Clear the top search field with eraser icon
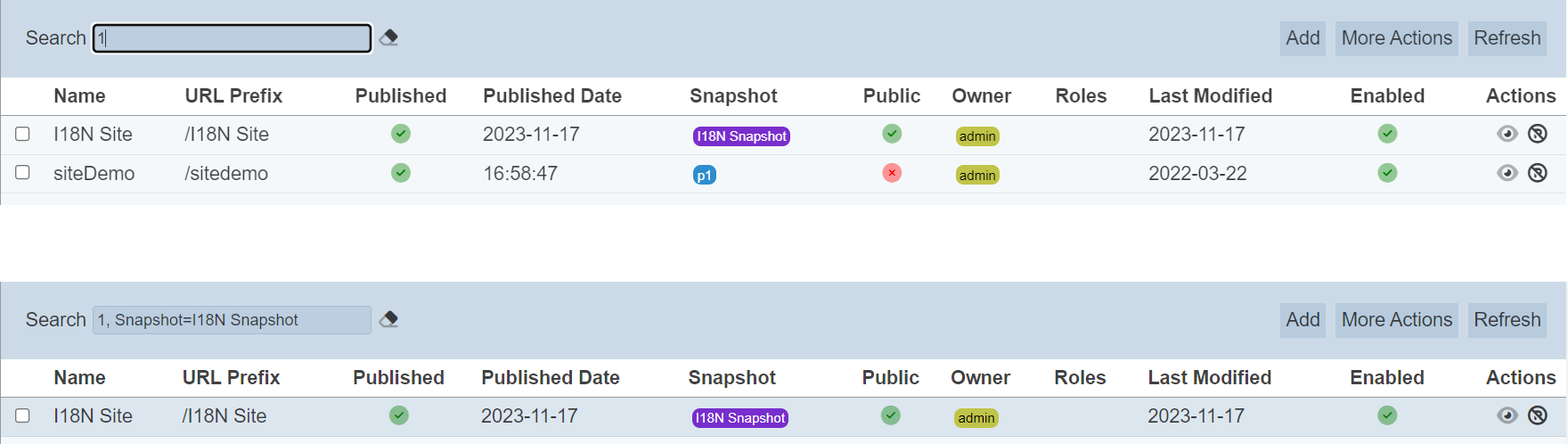 (388, 37)
